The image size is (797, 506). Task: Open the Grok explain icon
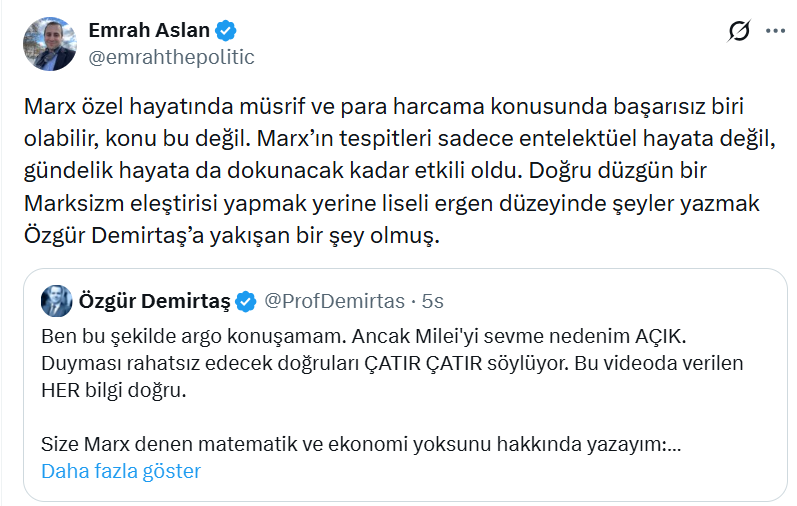click(x=739, y=31)
